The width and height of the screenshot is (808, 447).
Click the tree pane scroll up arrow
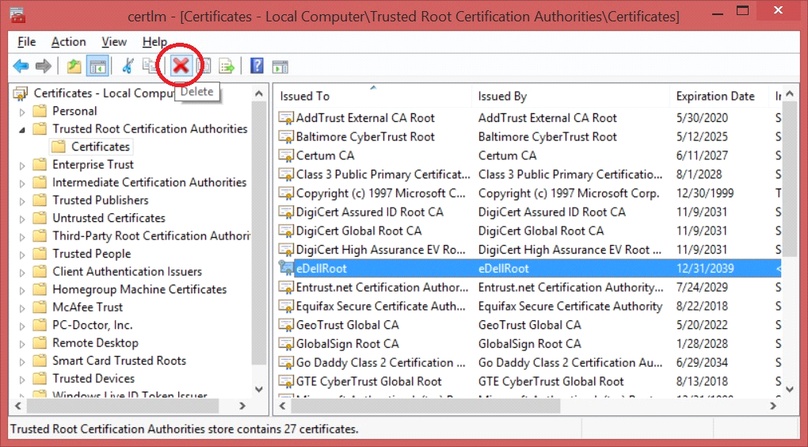[x=259, y=94]
